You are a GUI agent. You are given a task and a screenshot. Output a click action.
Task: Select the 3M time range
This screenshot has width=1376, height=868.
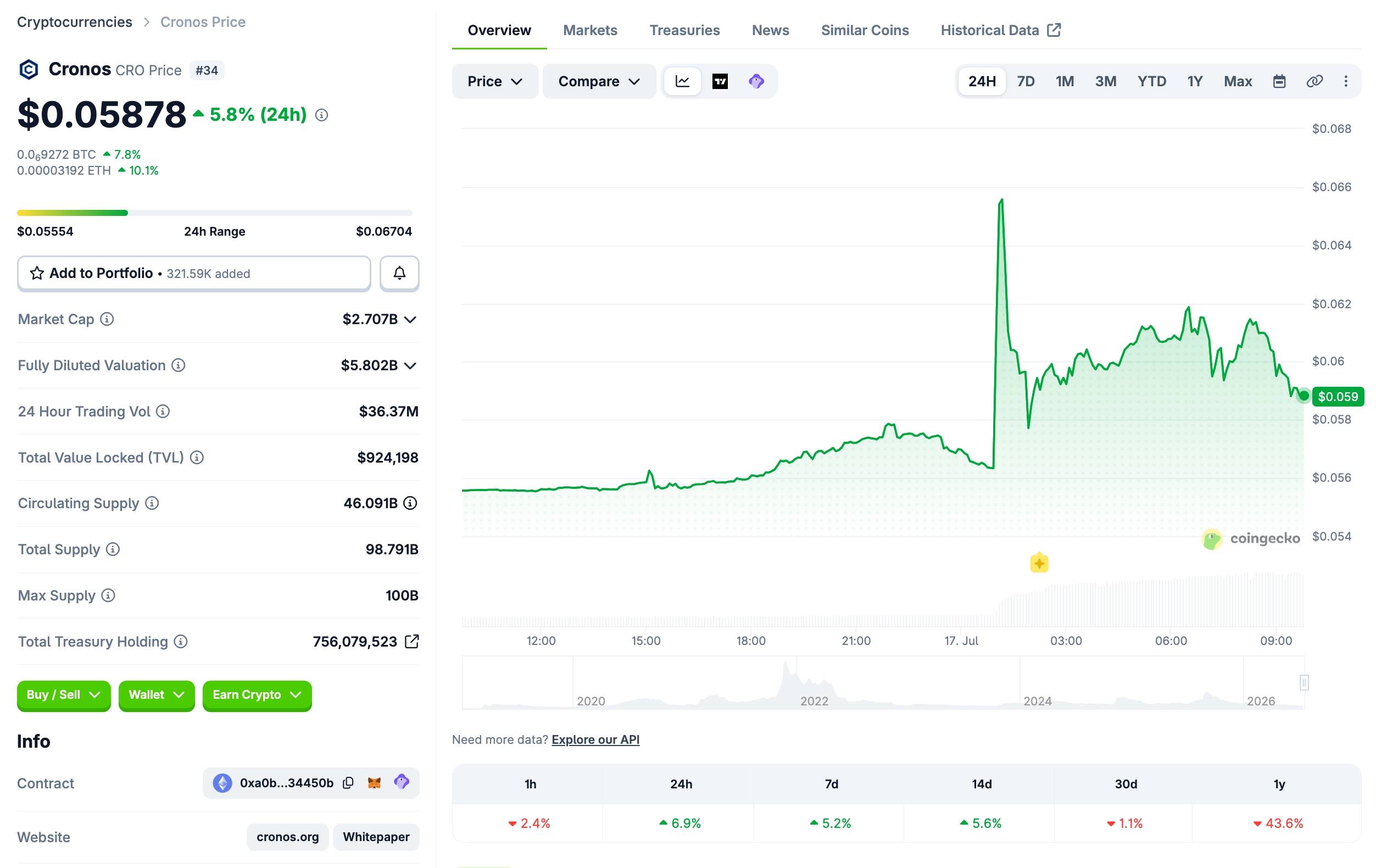click(x=1106, y=81)
